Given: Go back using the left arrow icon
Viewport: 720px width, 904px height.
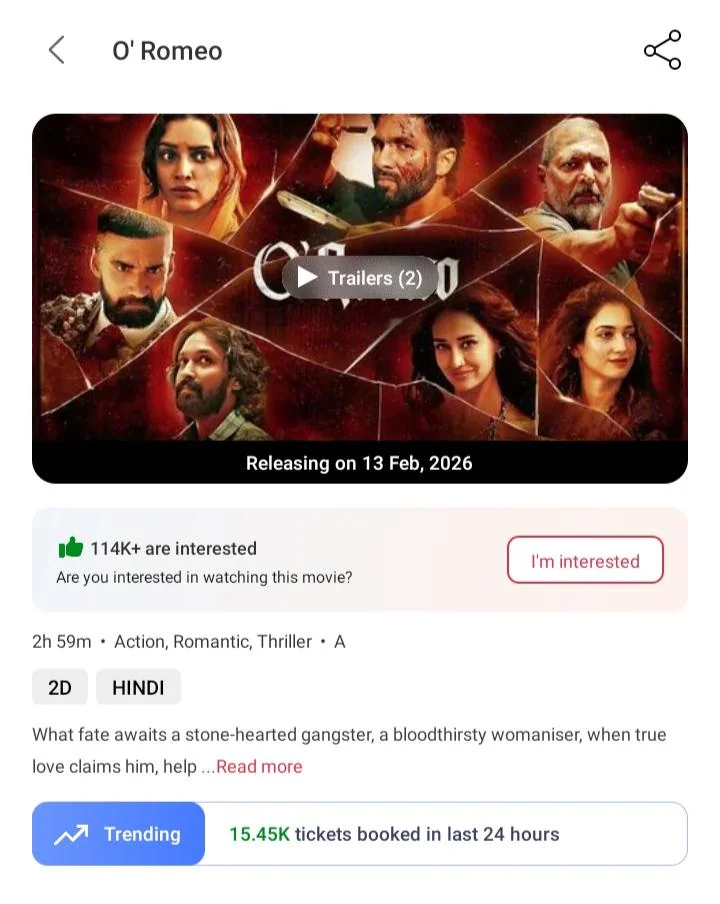Looking at the screenshot, I should click(56, 50).
